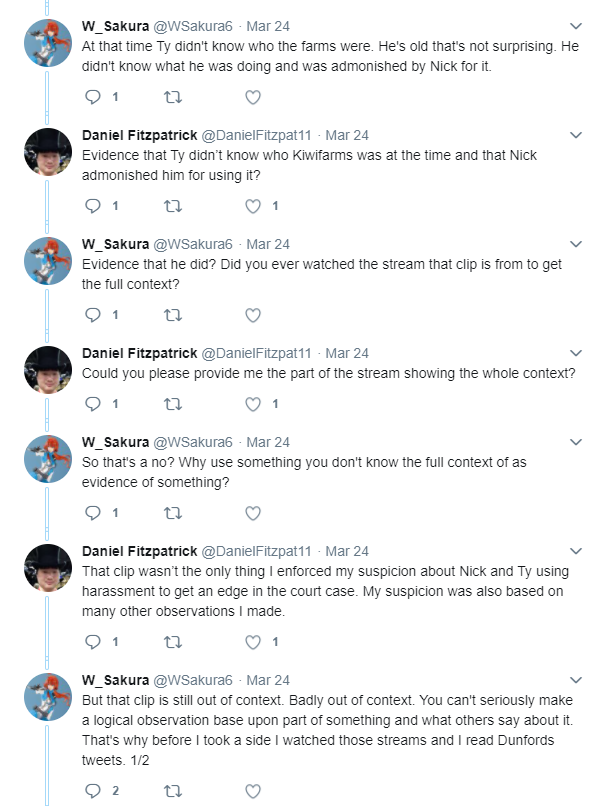Retweet Daniel's tweet about many other observations

click(x=173, y=642)
